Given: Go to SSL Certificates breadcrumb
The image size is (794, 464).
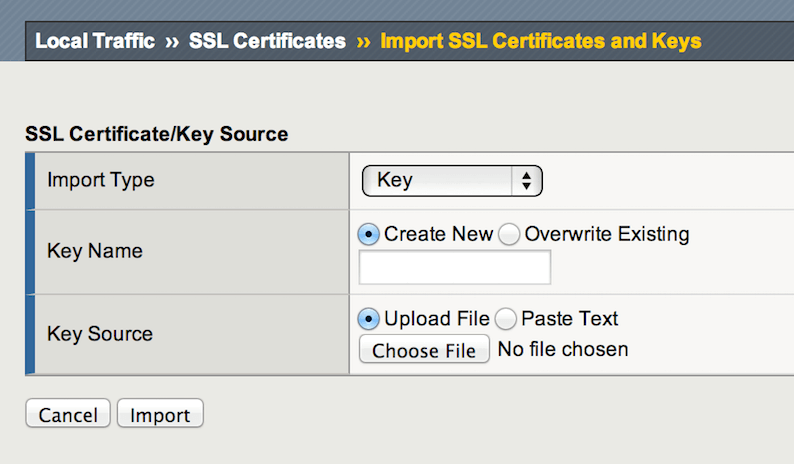Looking at the screenshot, I should click(267, 41).
